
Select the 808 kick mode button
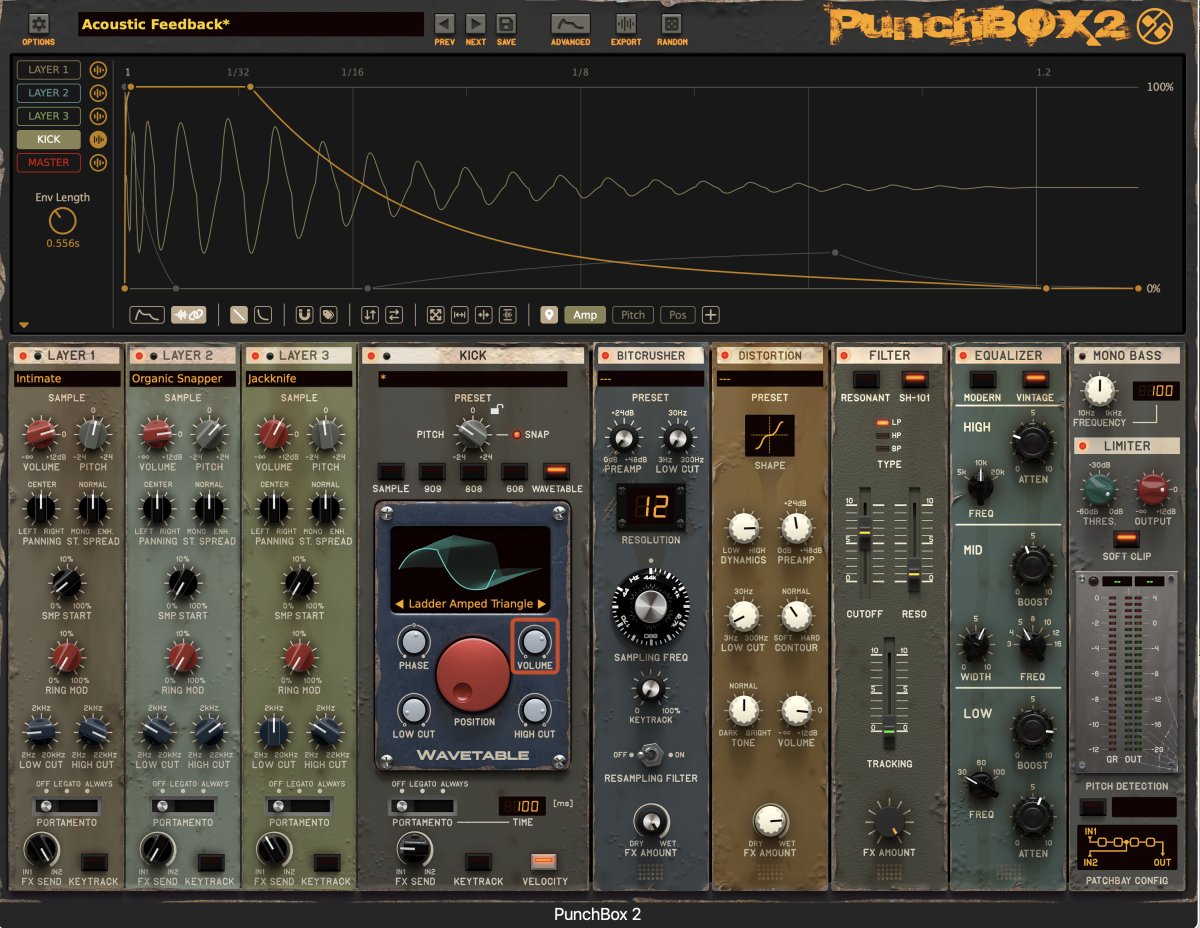pyautogui.click(x=473, y=471)
